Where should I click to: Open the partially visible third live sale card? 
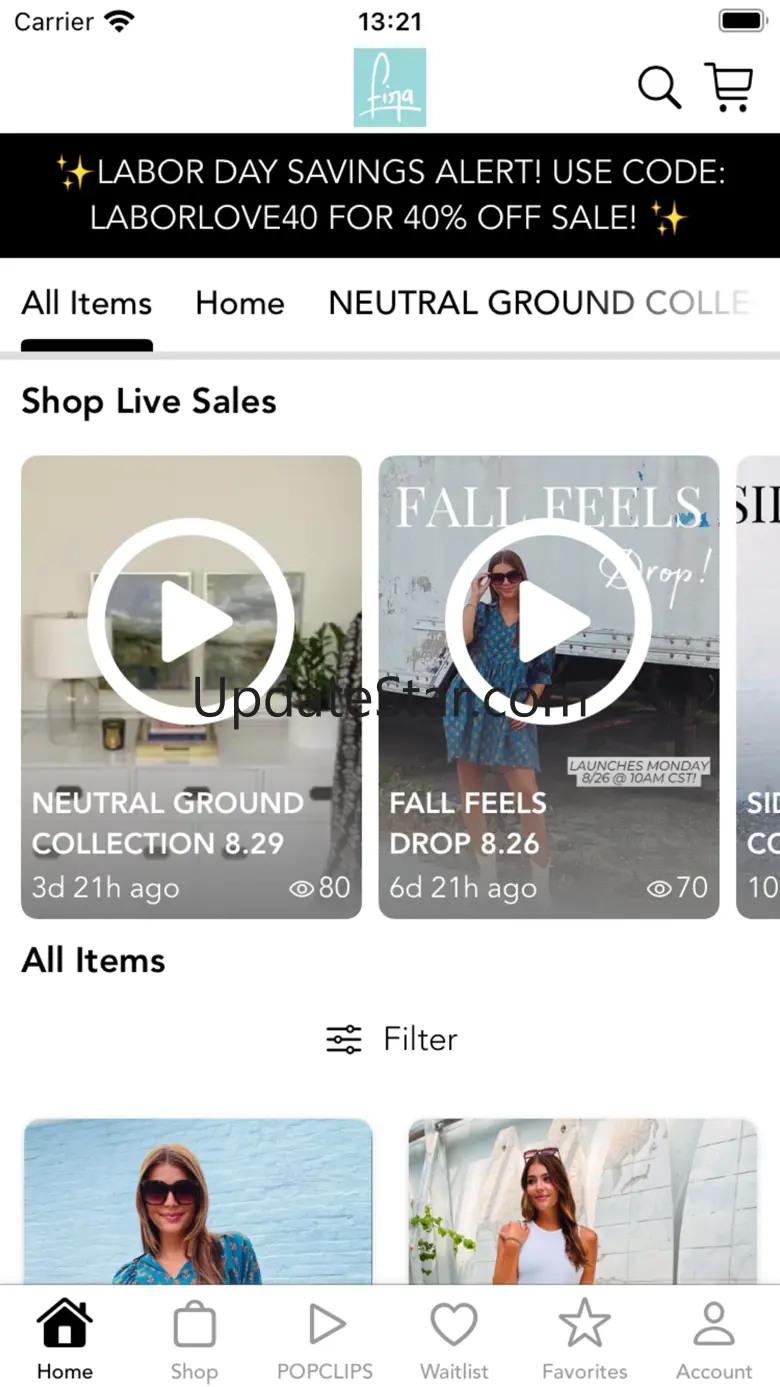pyautogui.click(x=758, y=687)
